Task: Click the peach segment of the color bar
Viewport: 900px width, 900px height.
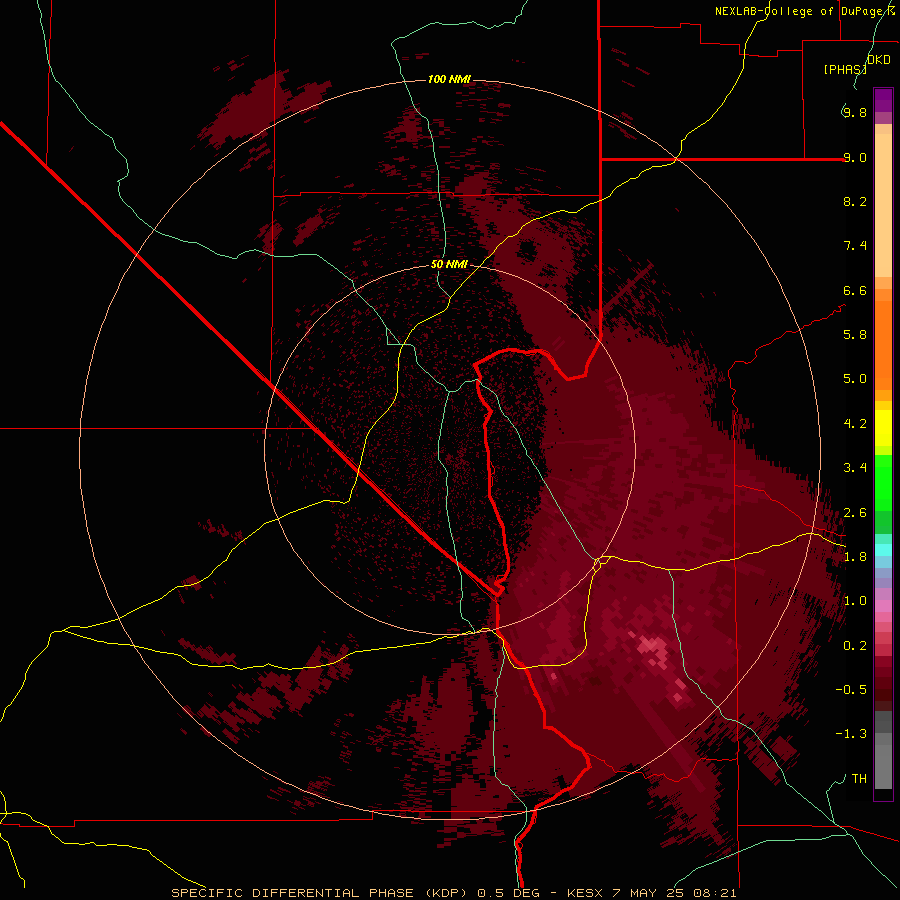Action: tap(883, 205)
